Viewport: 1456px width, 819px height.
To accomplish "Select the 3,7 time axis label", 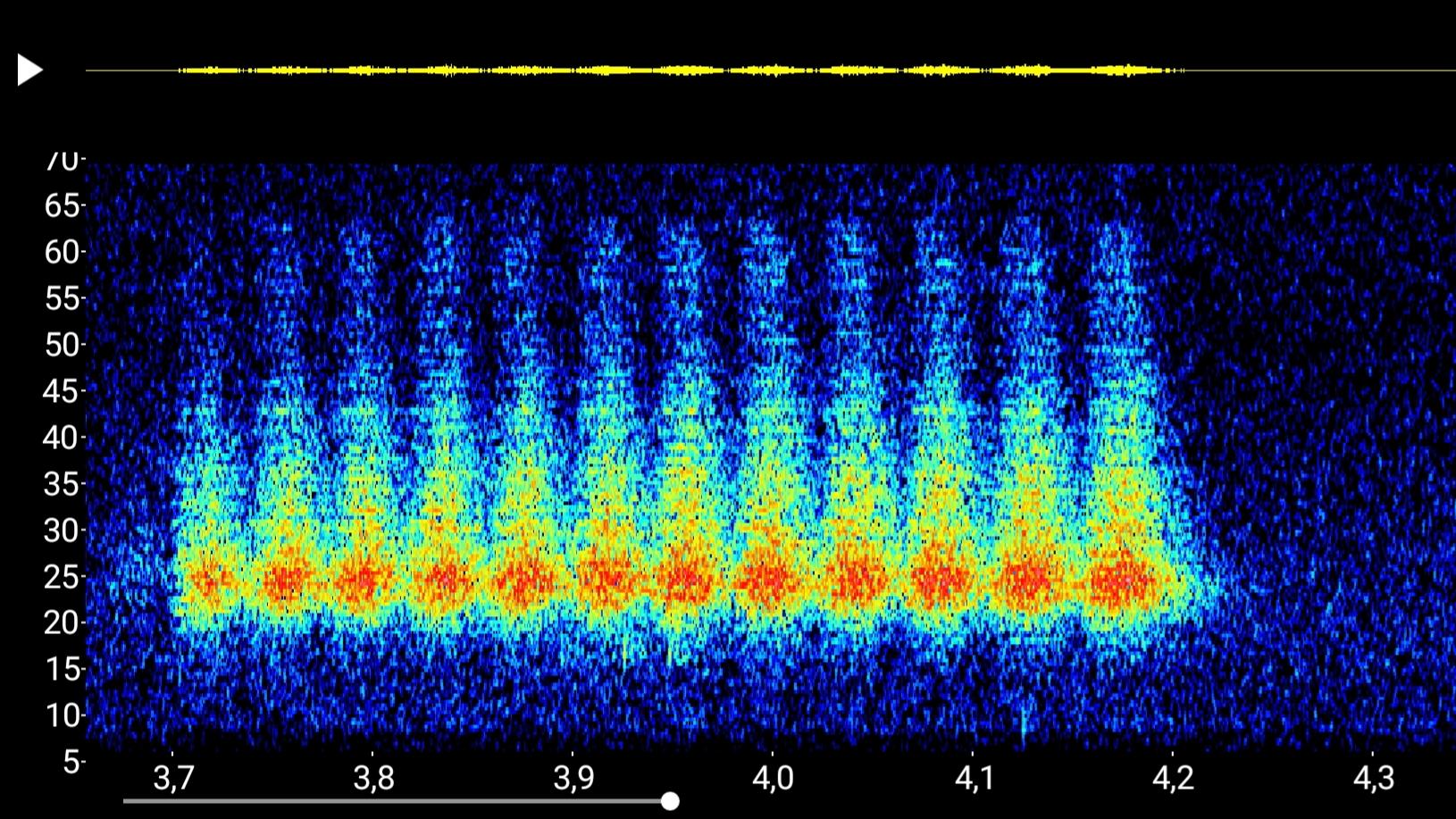I will 173,778.
